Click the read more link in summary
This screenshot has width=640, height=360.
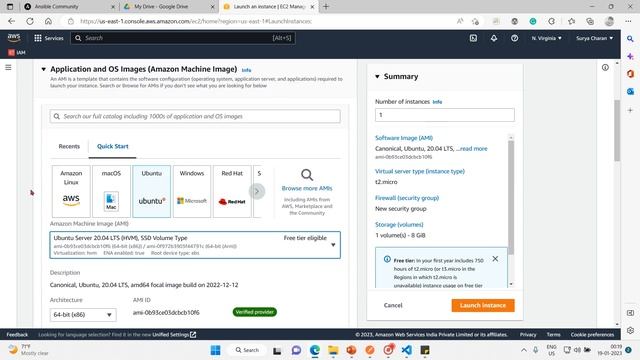pyautogui.click(x=473, y=149)
